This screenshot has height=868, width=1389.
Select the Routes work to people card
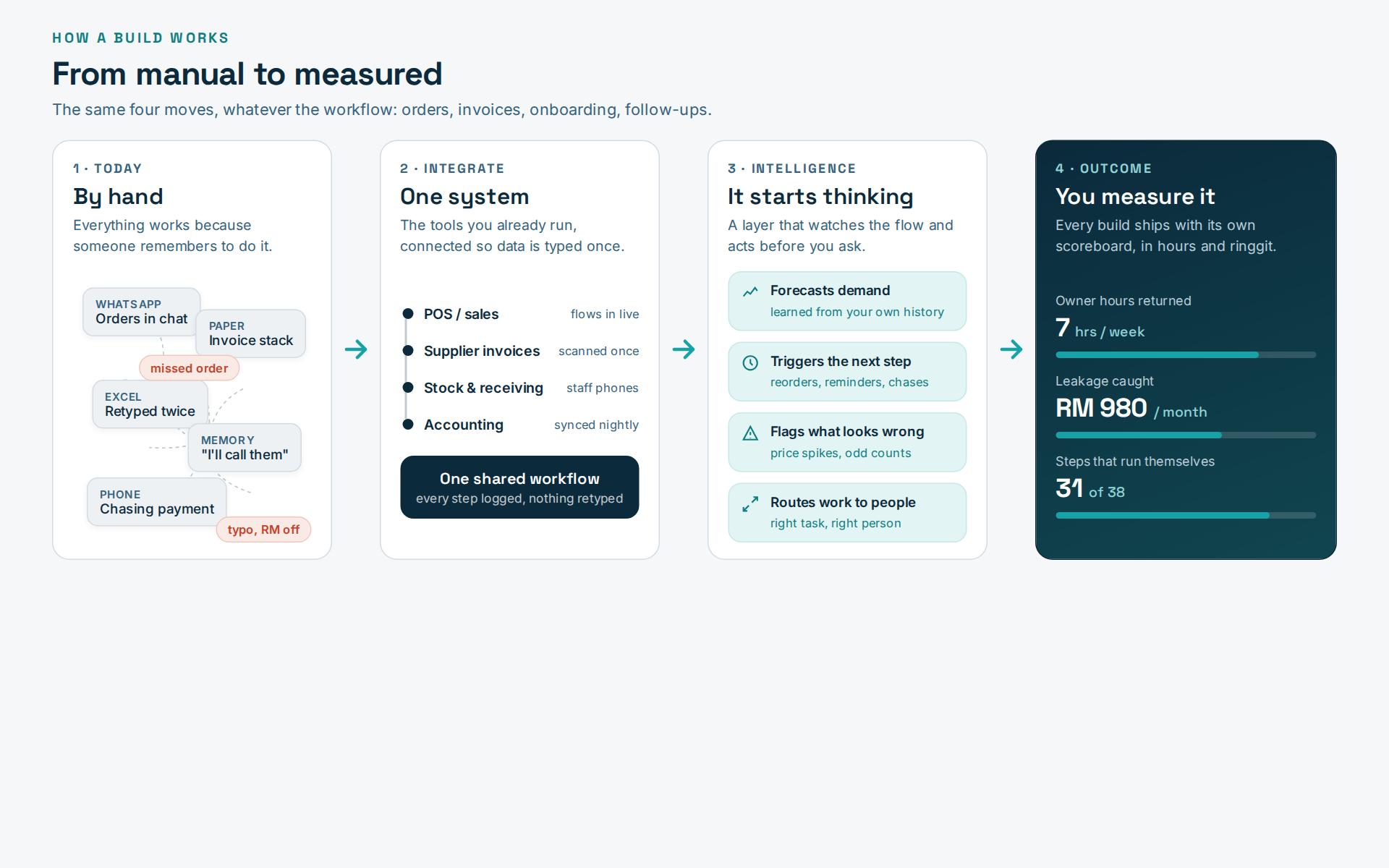click(x=847, y=513)
